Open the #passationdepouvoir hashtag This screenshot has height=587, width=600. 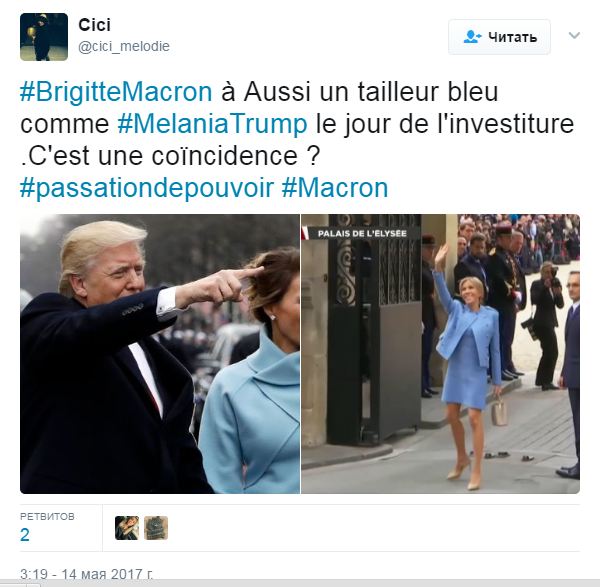(147, 188)
